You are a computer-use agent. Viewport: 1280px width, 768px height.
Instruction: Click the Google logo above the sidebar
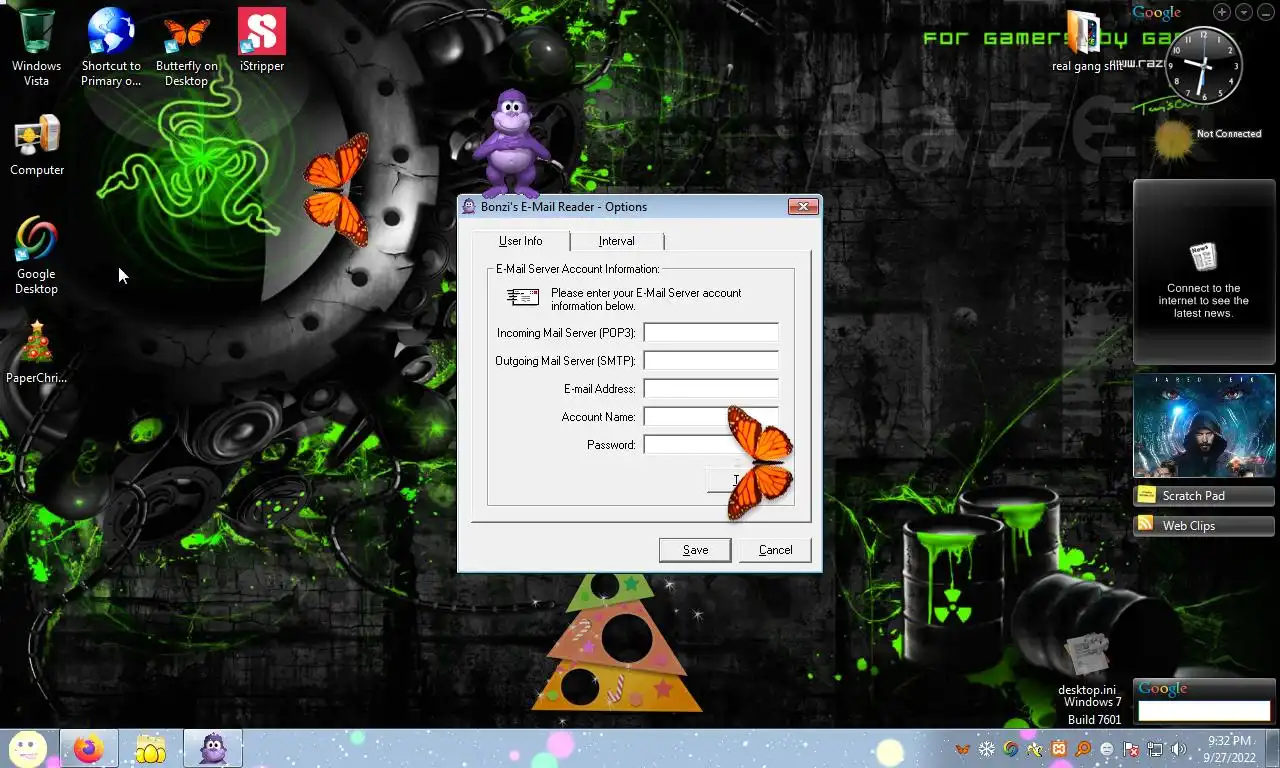coord(1157,12)
